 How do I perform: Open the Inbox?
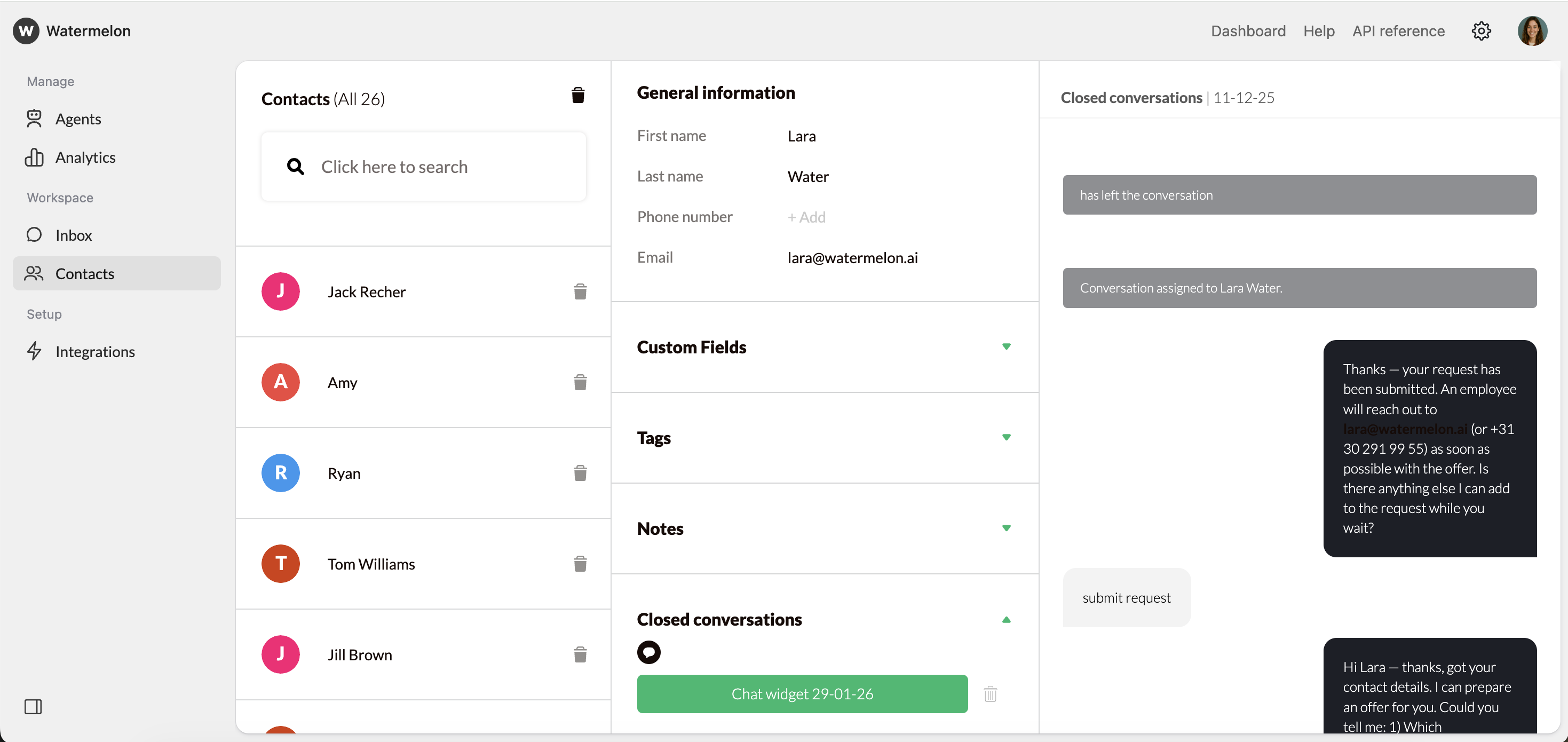tap(74, 235)
